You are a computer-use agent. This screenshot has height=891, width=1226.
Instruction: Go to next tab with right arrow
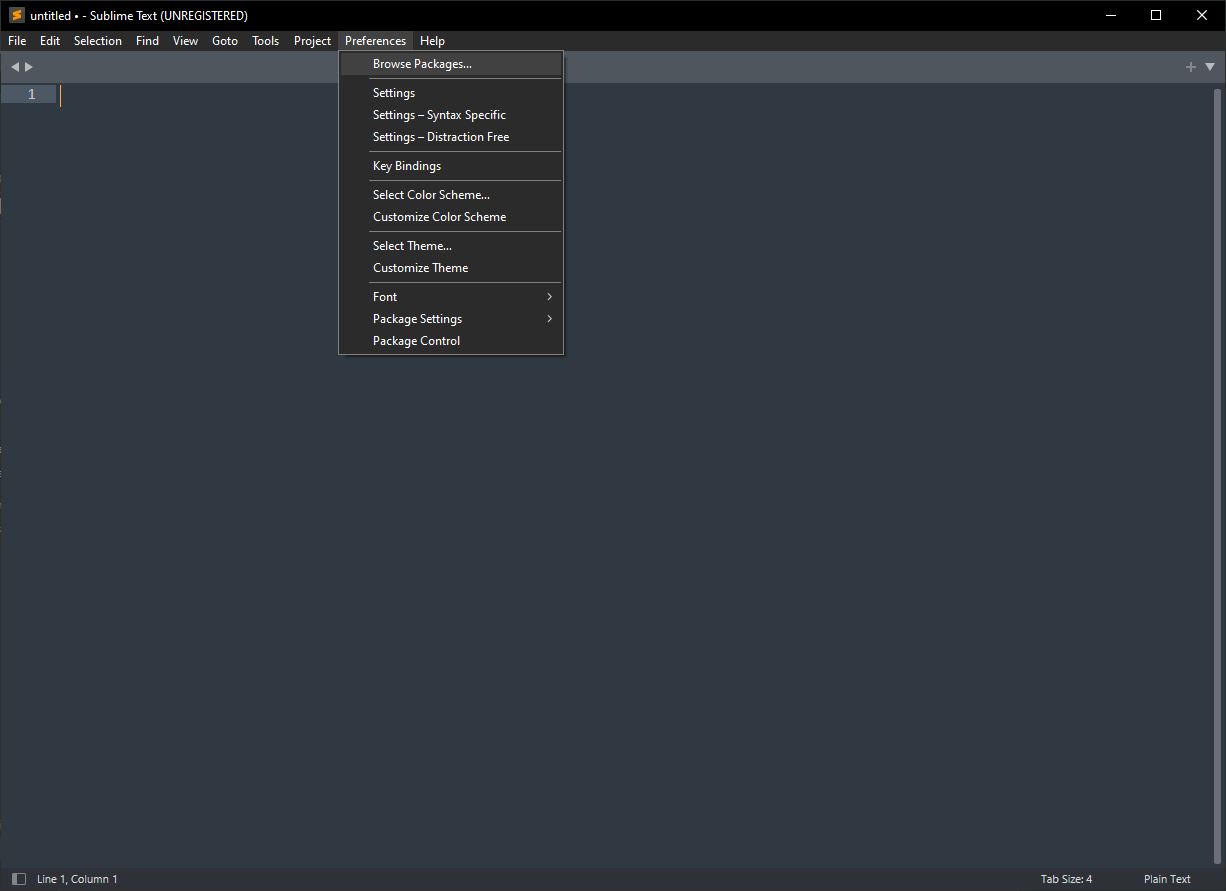coord(29,67)
